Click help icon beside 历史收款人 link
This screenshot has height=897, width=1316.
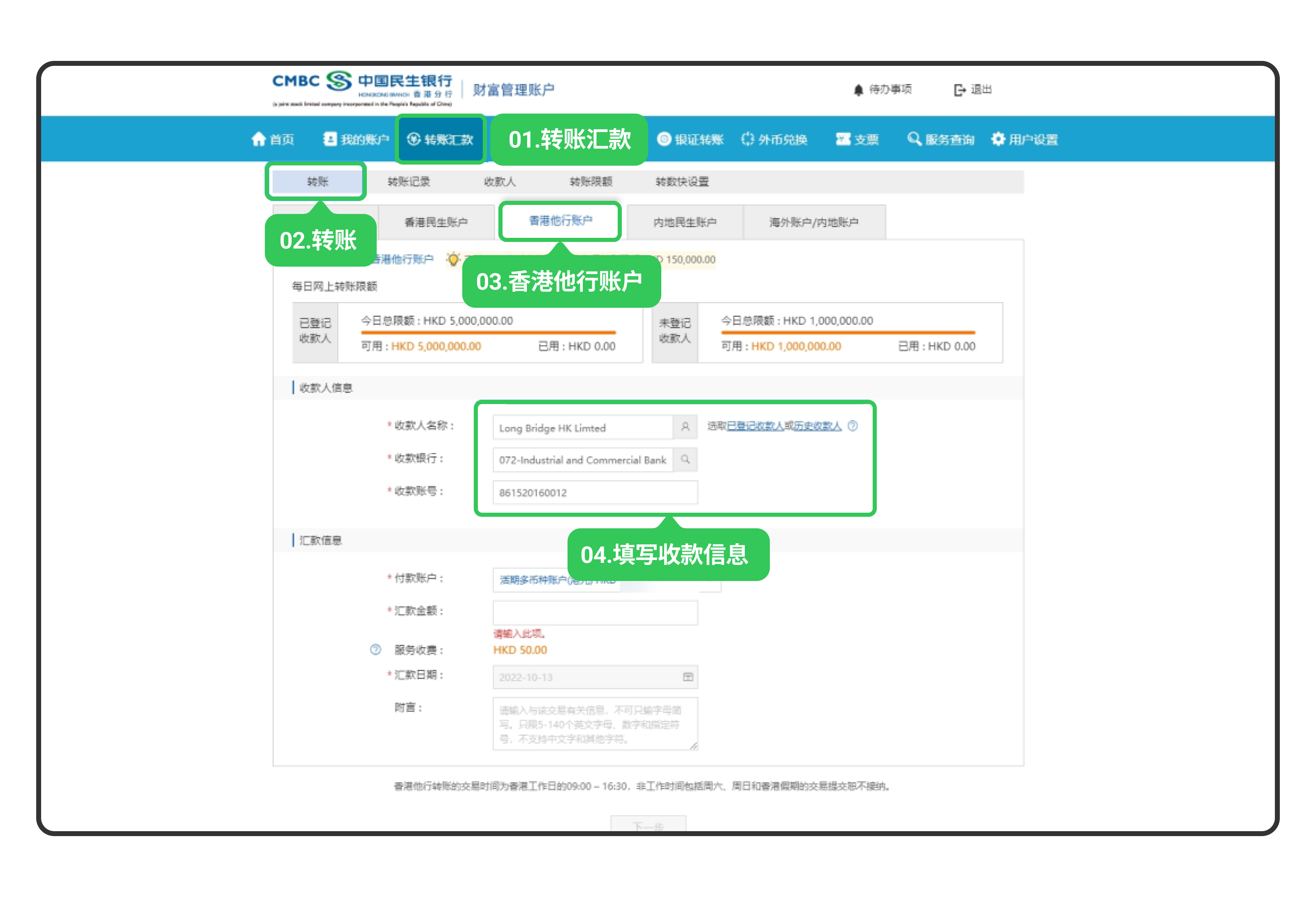pos(853,425)
